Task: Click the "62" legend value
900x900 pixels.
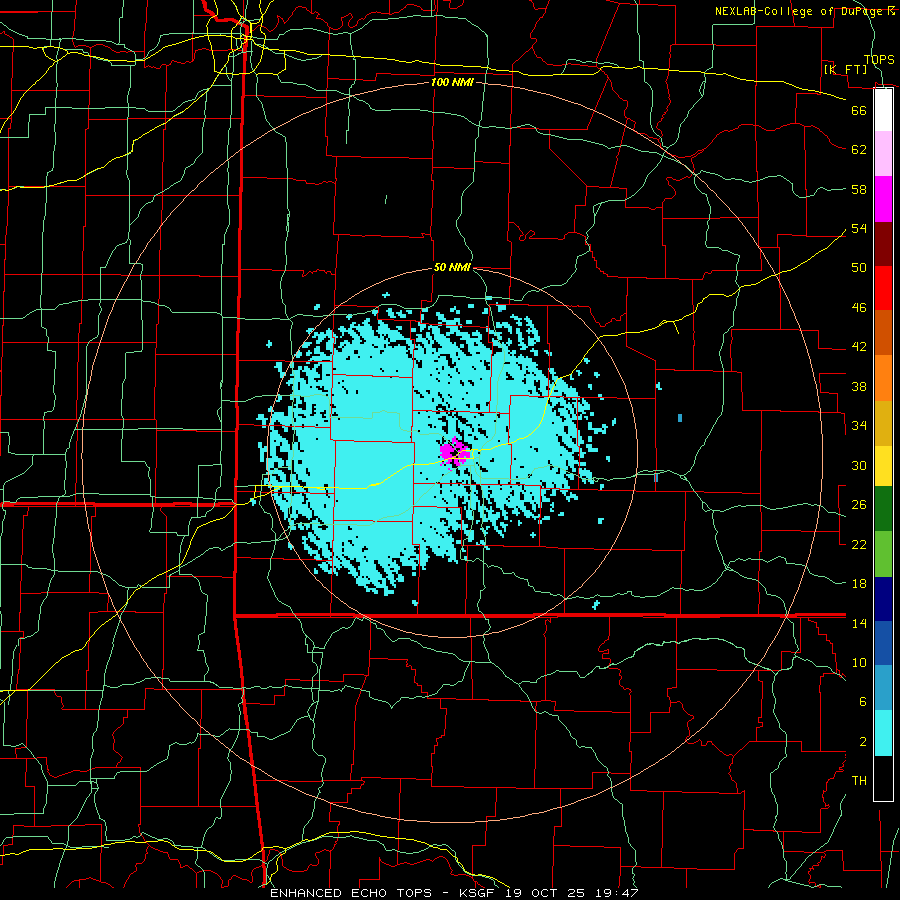Action: point(859,150)
